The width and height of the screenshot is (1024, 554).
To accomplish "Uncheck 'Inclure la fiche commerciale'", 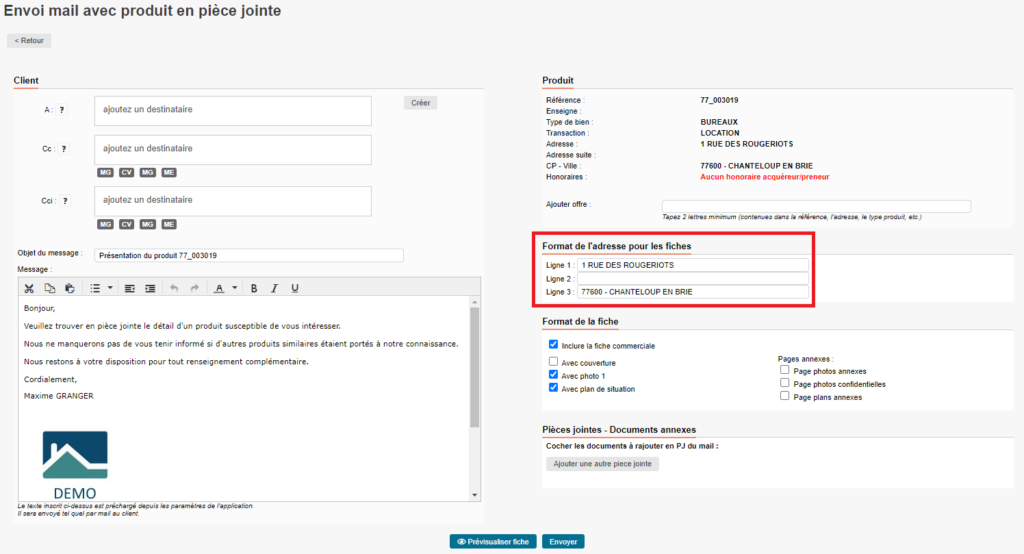I will (x=554, y=344).
